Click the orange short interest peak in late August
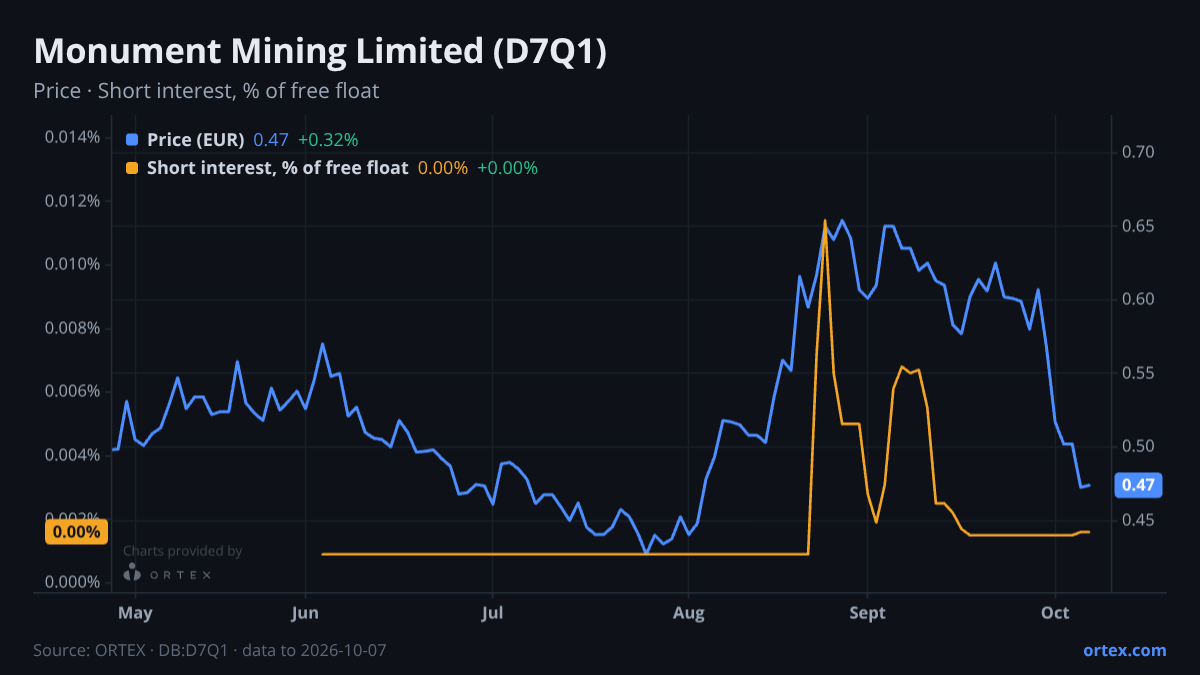This screenshot has width=1200, height=675. (x=825, y=221)
